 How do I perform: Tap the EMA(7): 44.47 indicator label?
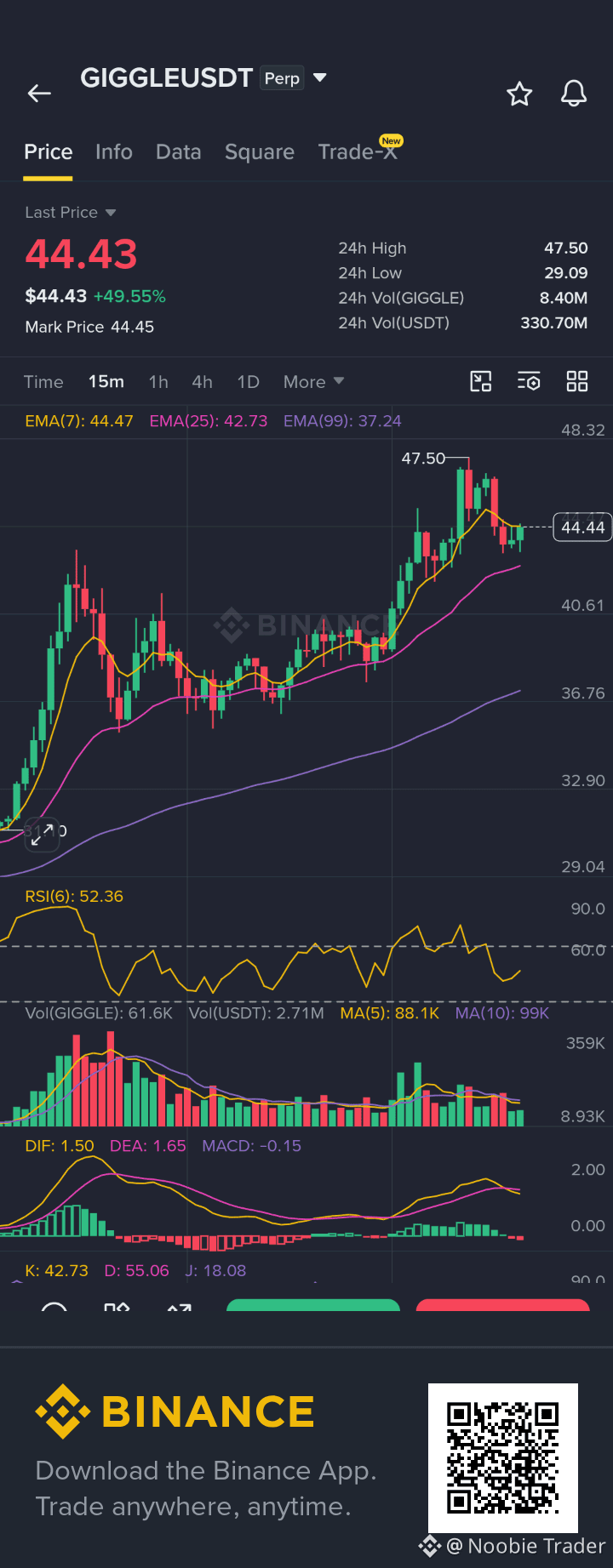(79, 421)
